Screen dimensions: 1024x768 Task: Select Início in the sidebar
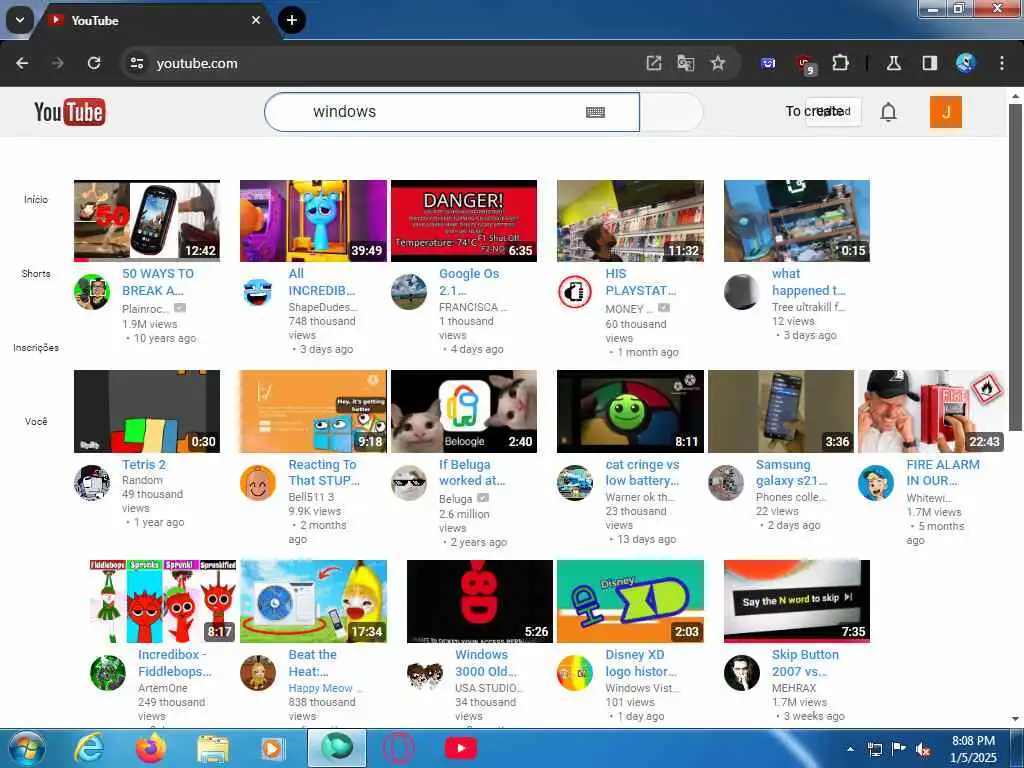coord(36,199)
